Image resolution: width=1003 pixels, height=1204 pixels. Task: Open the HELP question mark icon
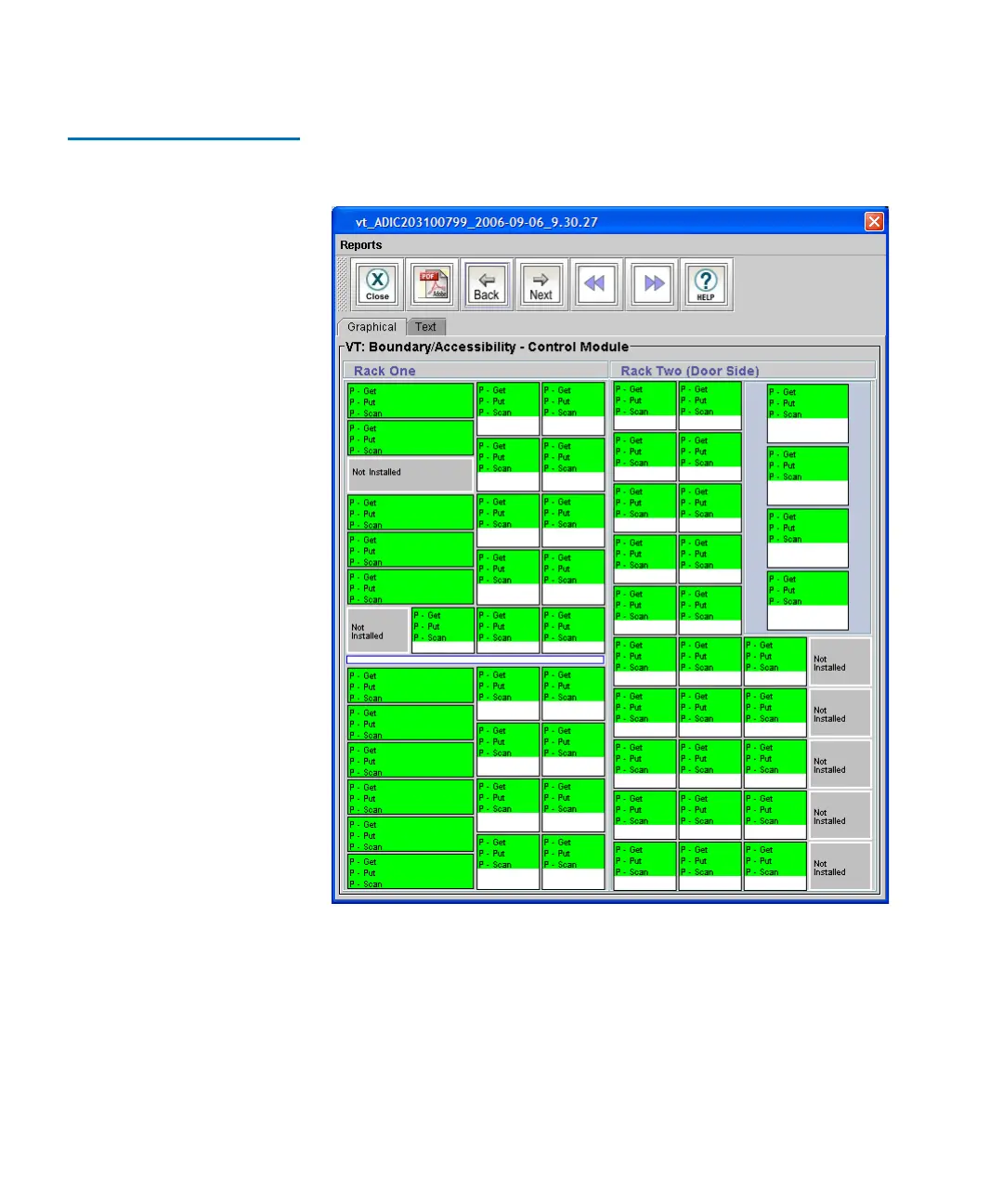pos(706,284)
